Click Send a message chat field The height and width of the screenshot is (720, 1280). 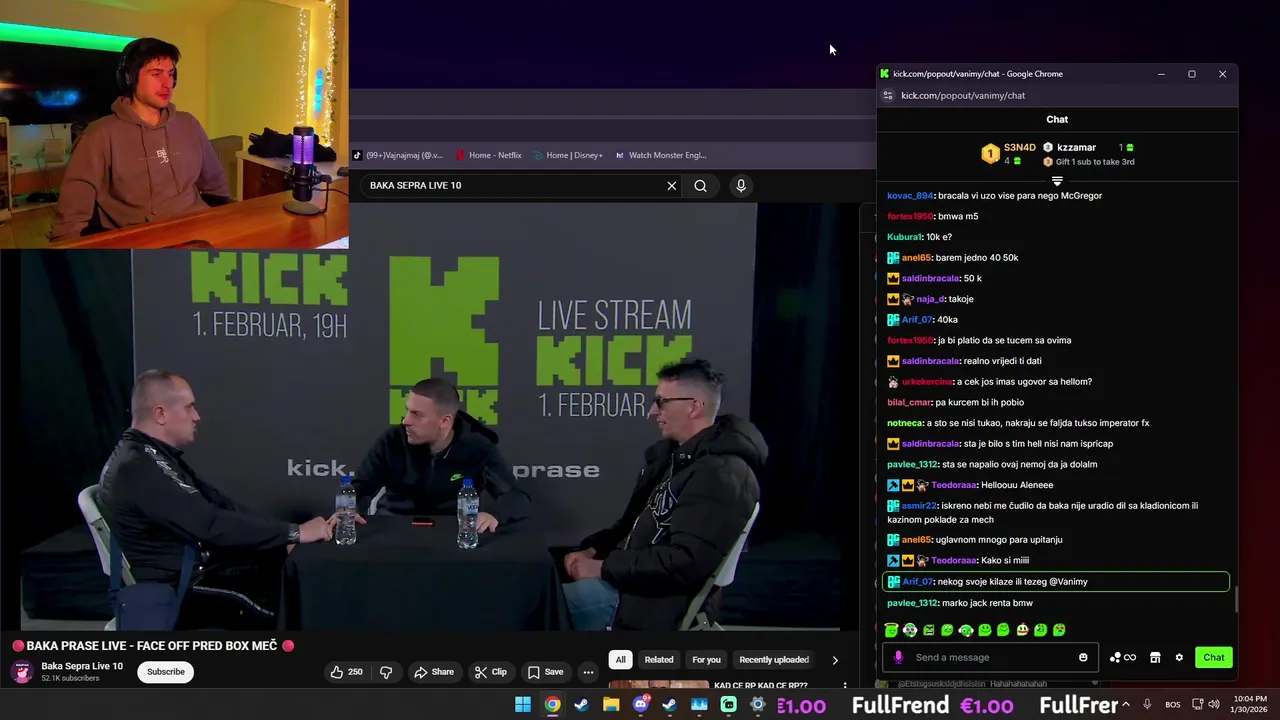tap(990, 657)
